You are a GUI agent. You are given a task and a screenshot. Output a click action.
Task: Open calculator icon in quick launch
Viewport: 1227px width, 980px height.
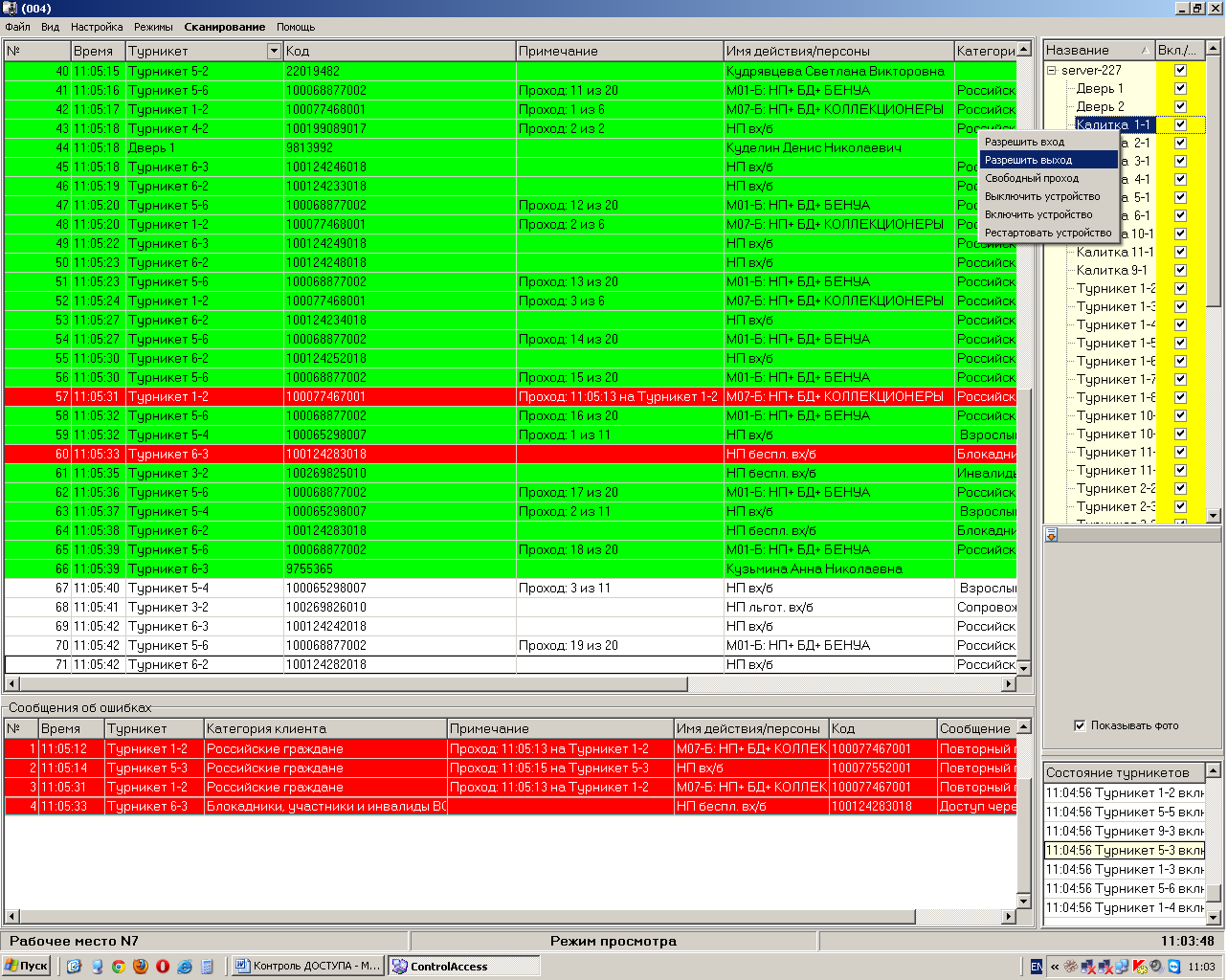[207, 967]
